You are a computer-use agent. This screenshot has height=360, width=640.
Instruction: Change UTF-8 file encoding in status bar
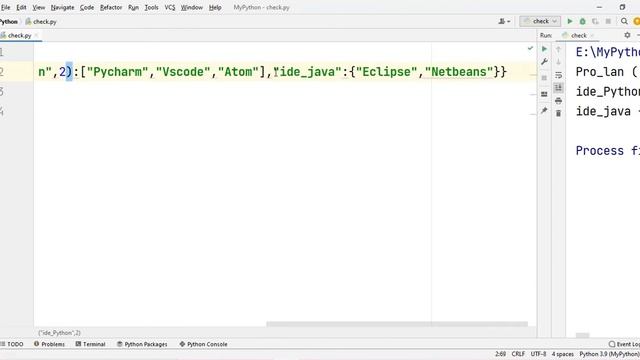click(x=538, y=354)
